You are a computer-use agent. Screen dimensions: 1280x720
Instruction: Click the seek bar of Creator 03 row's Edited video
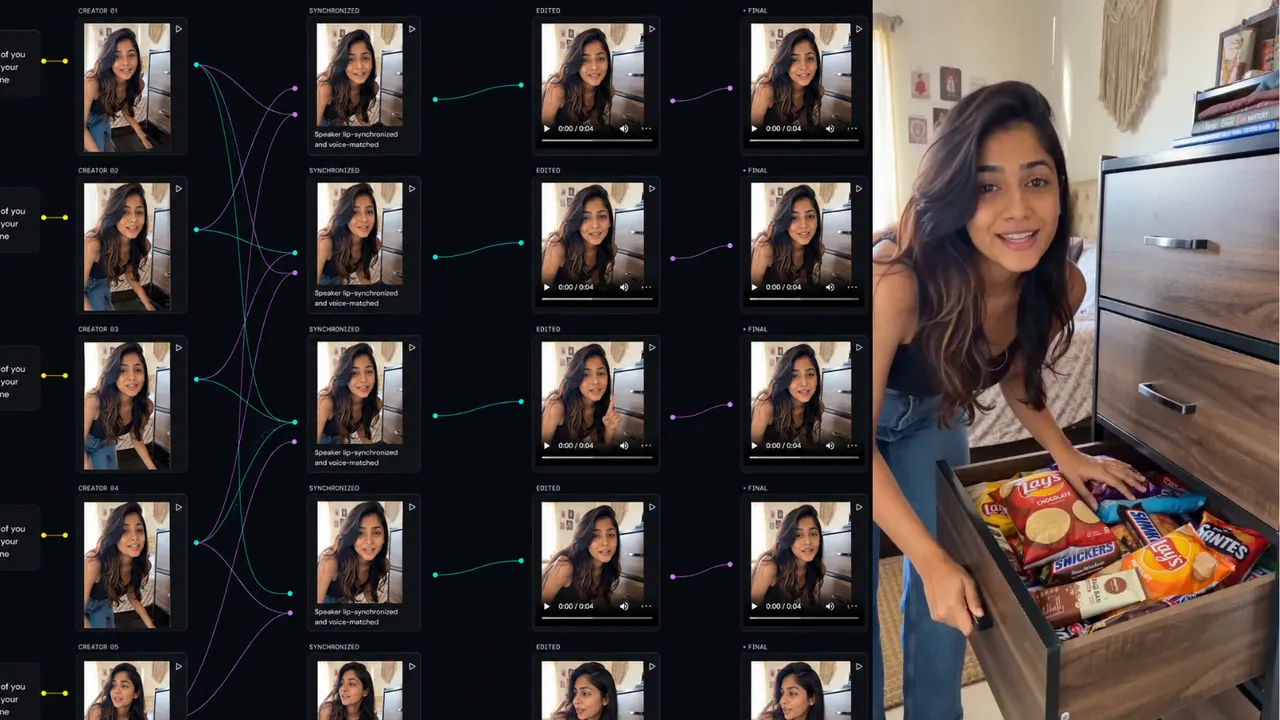(598, 458)
